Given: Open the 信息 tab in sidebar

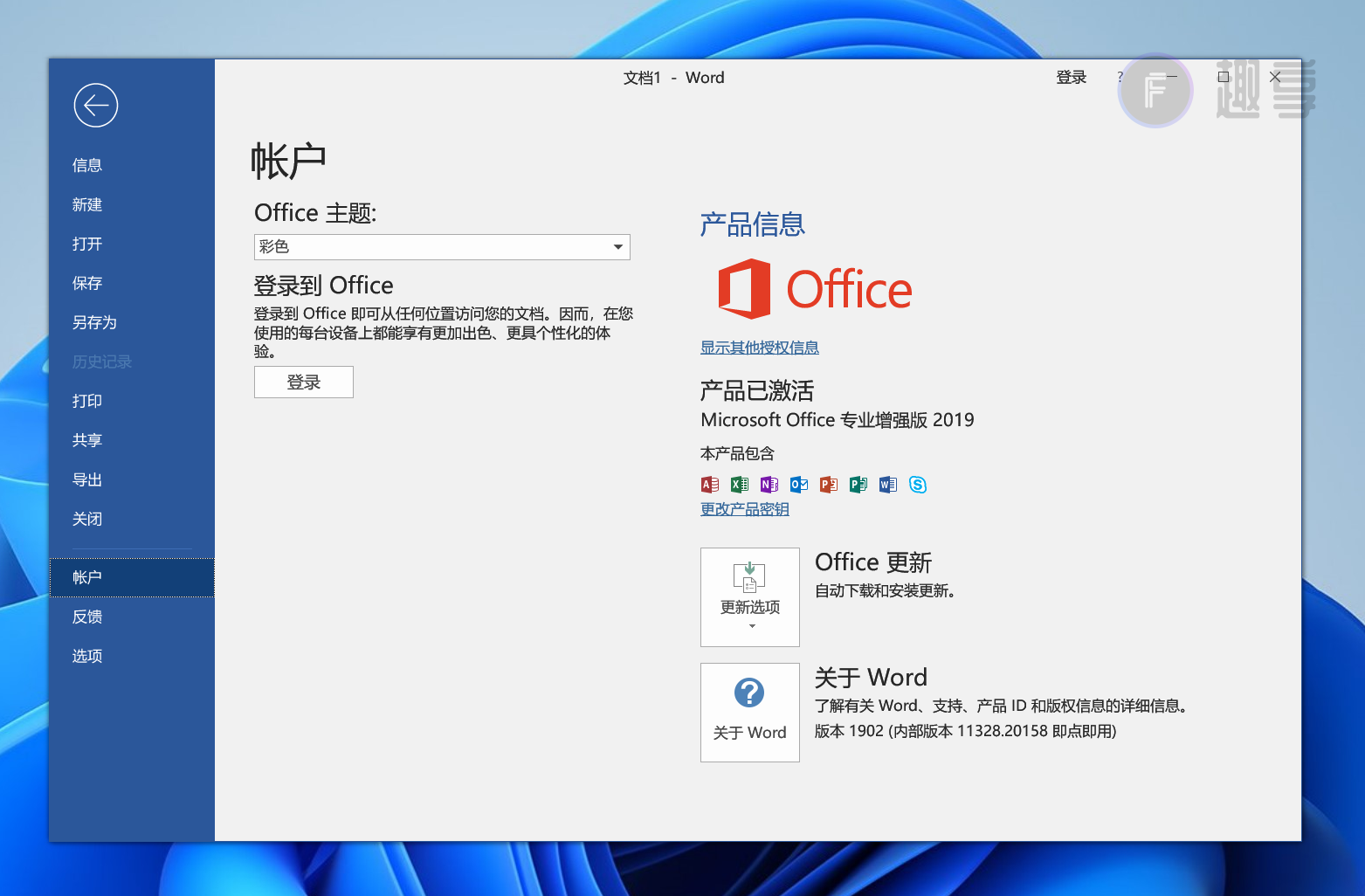Looking at the screenshot, I should (x=132, y=165).
